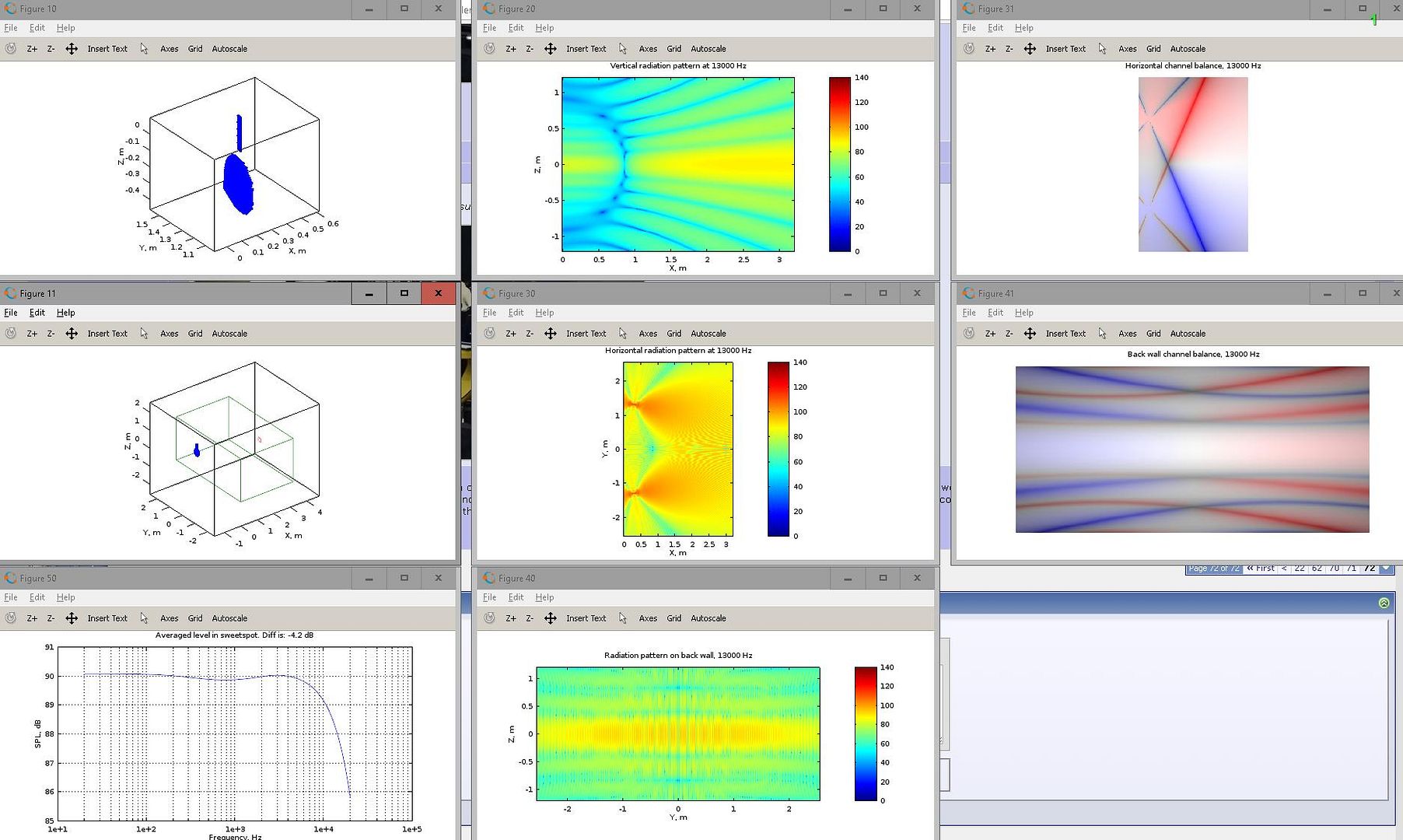
Task: Click the rotate icon in Figure 40
Action: click(489, 618)
